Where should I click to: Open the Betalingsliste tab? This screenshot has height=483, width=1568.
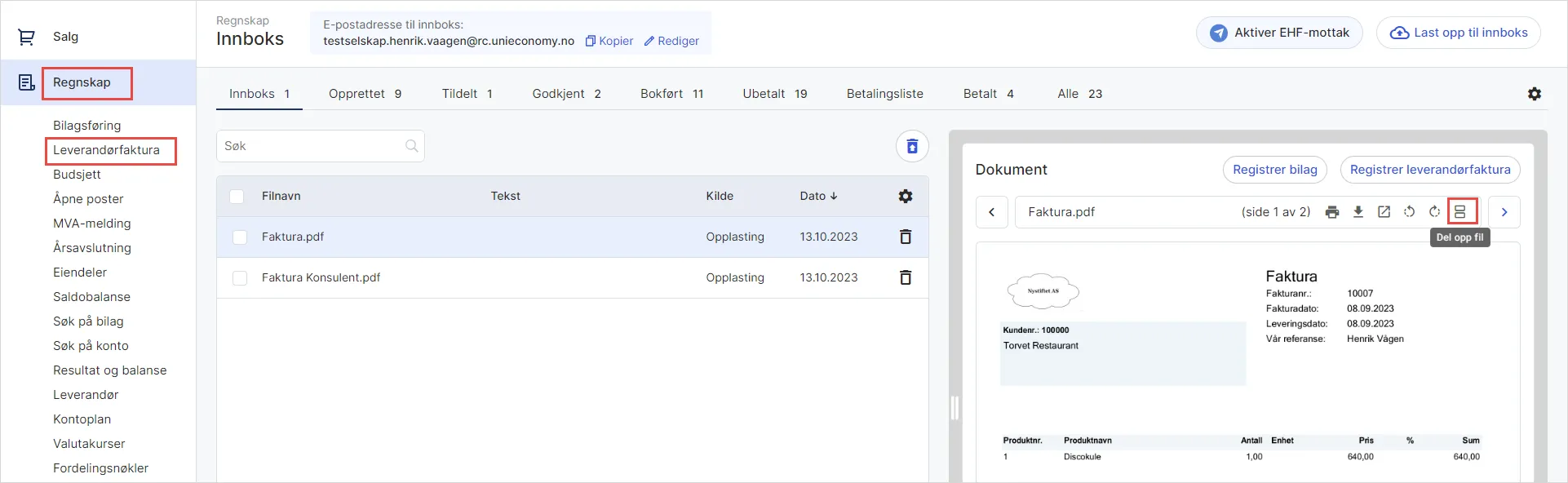pyautogui.click(x=885, y=94)
